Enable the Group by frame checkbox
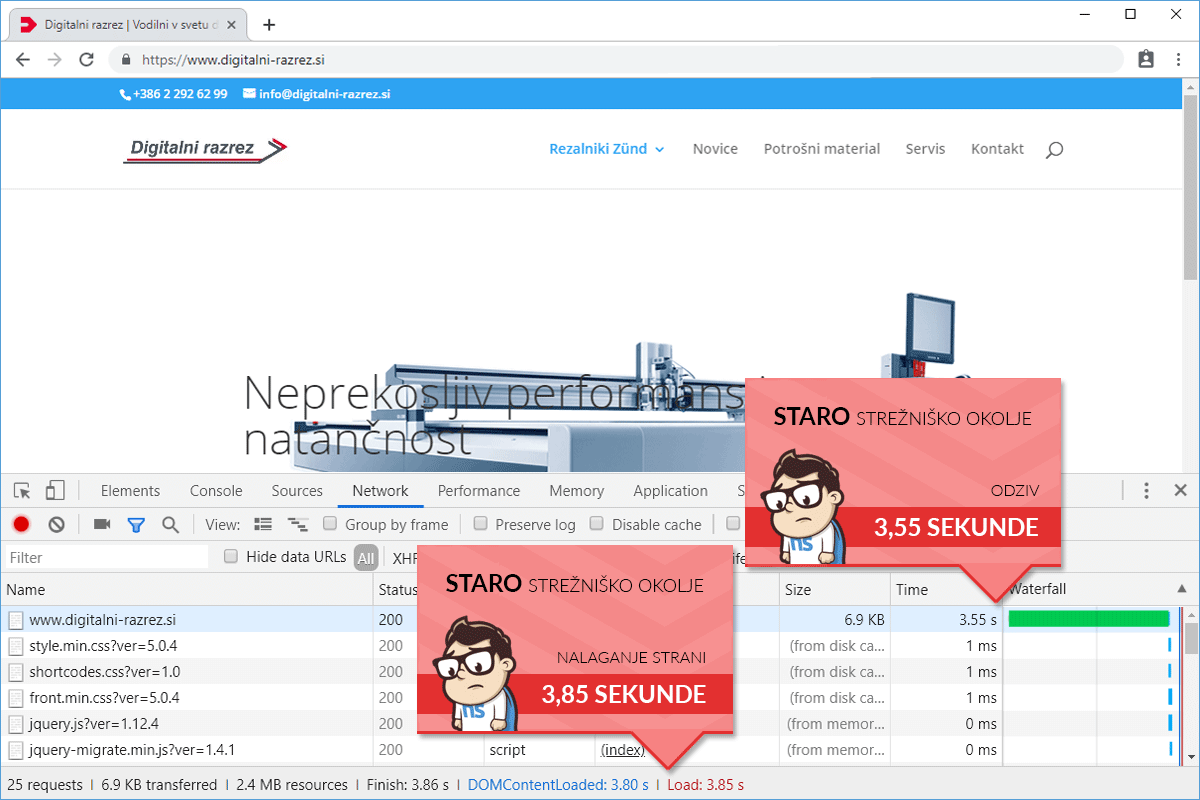The height and width of the screenshot is (800, 1200). (330, 524)
